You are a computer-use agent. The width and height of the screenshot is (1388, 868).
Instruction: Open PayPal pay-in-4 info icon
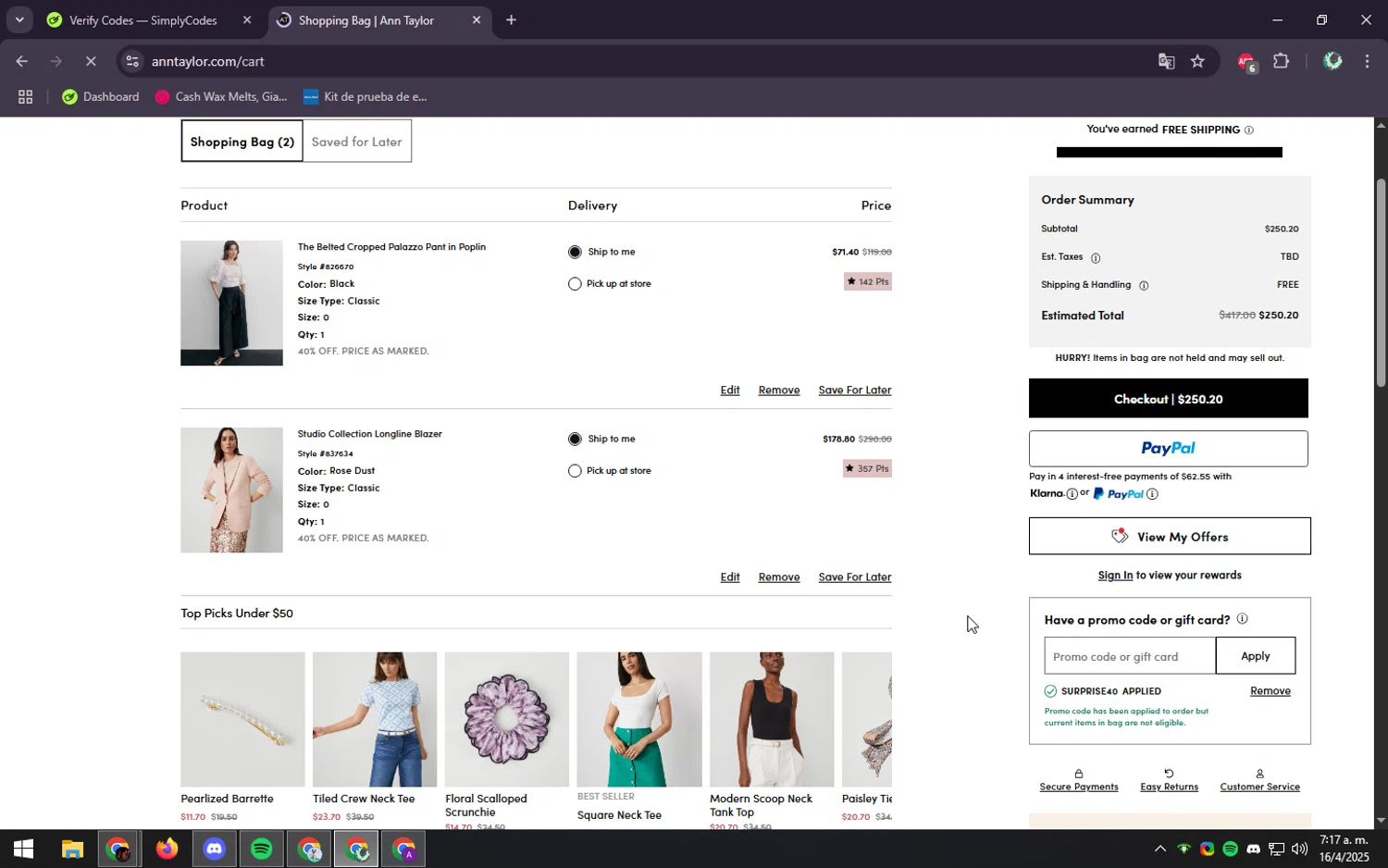click(1152, 494)
